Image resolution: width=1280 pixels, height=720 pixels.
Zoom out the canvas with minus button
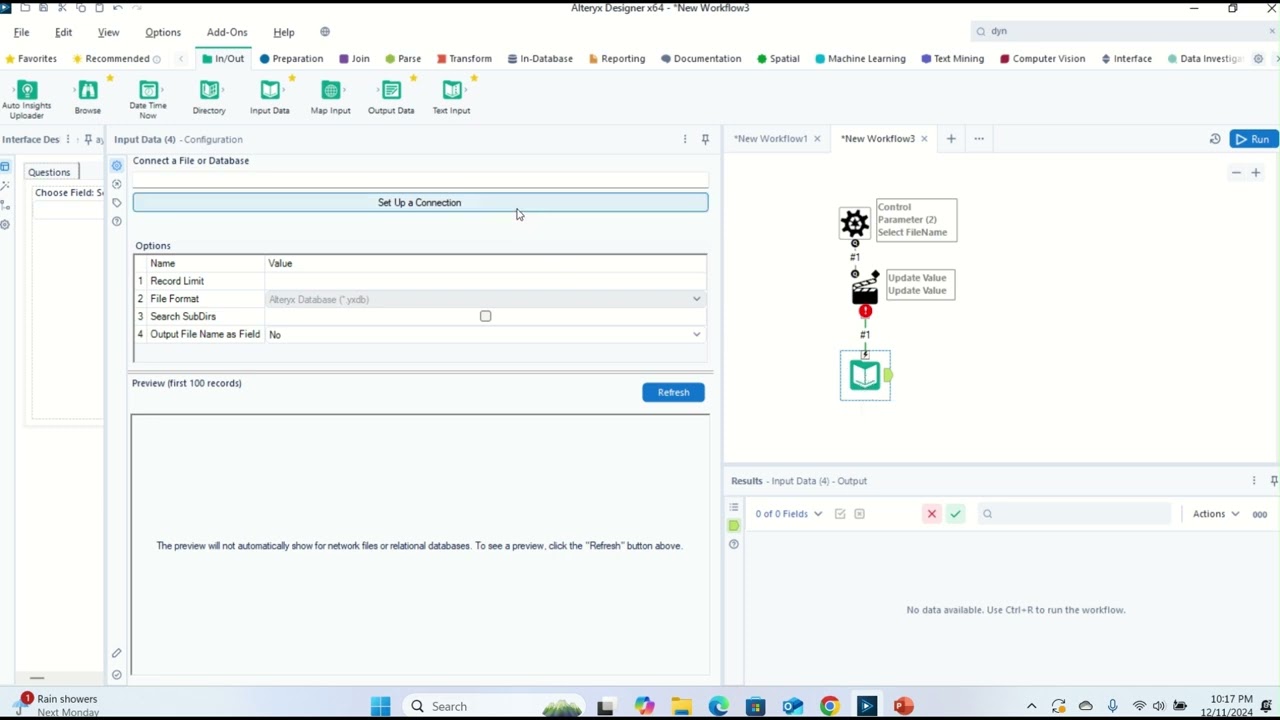1236,173
